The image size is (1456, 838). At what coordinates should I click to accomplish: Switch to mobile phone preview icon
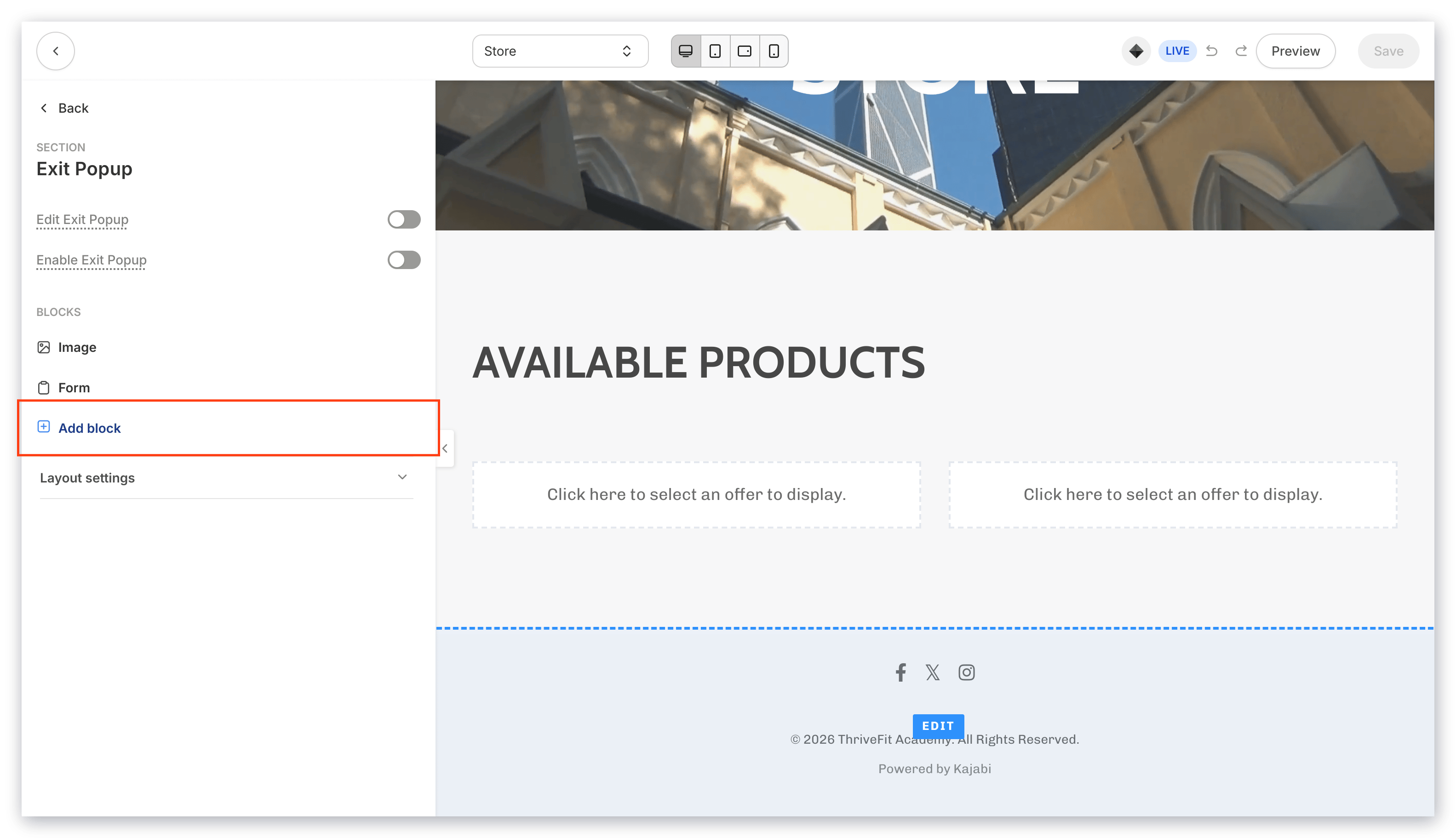click(774, 51)
